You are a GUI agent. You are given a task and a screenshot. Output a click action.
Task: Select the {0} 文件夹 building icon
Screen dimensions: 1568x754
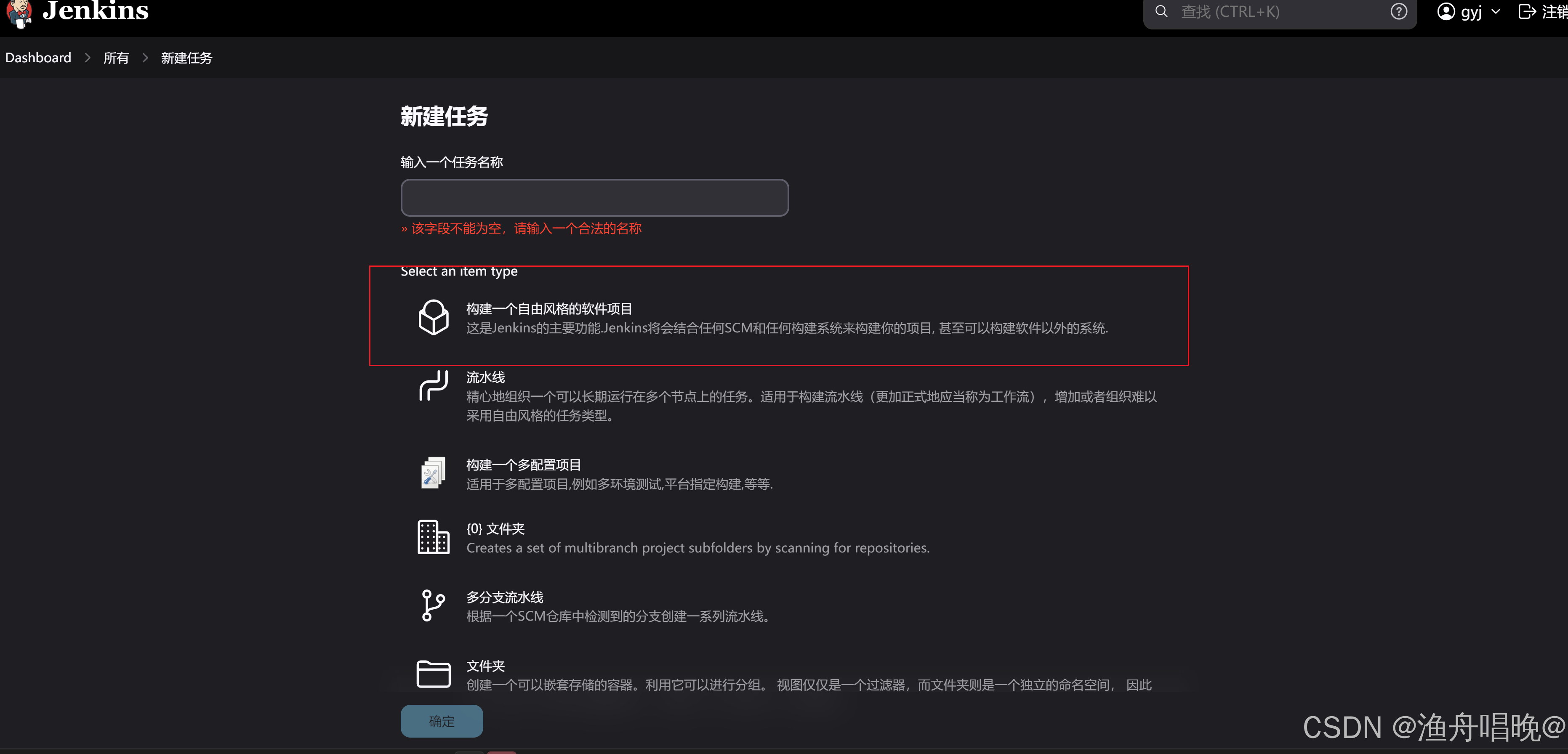434,537
